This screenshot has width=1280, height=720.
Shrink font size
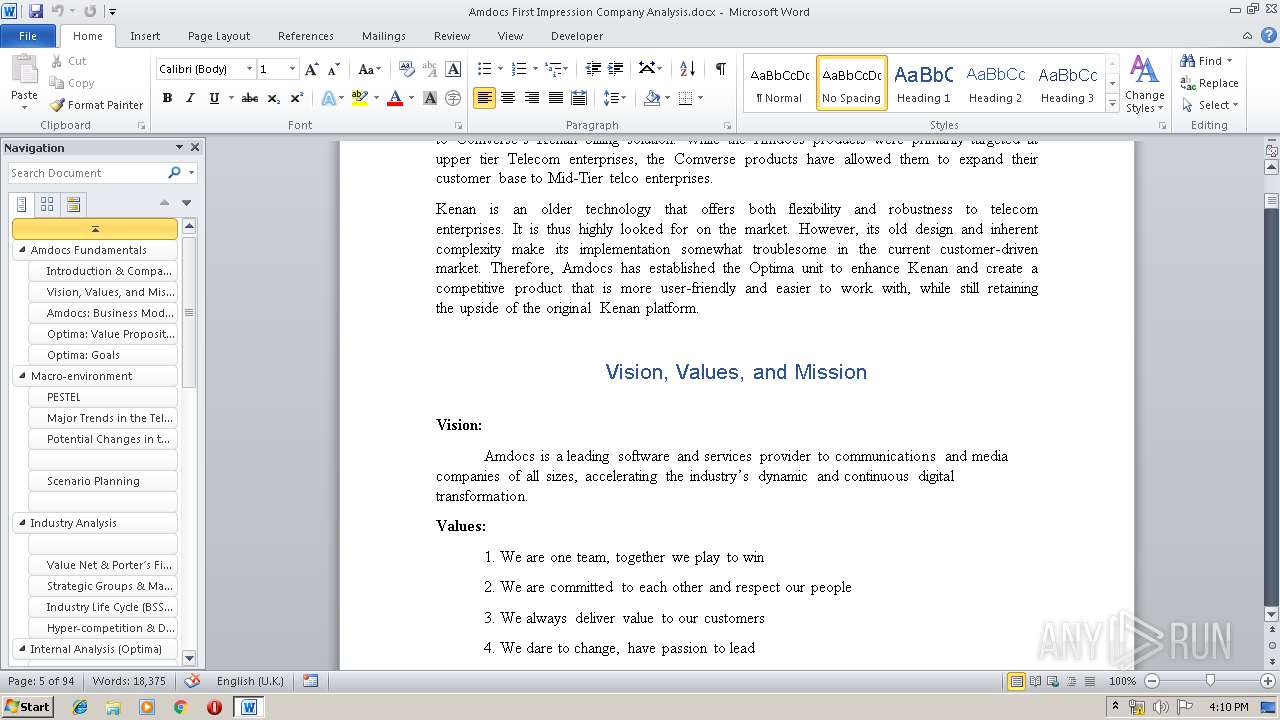click(x=333, y=69)
